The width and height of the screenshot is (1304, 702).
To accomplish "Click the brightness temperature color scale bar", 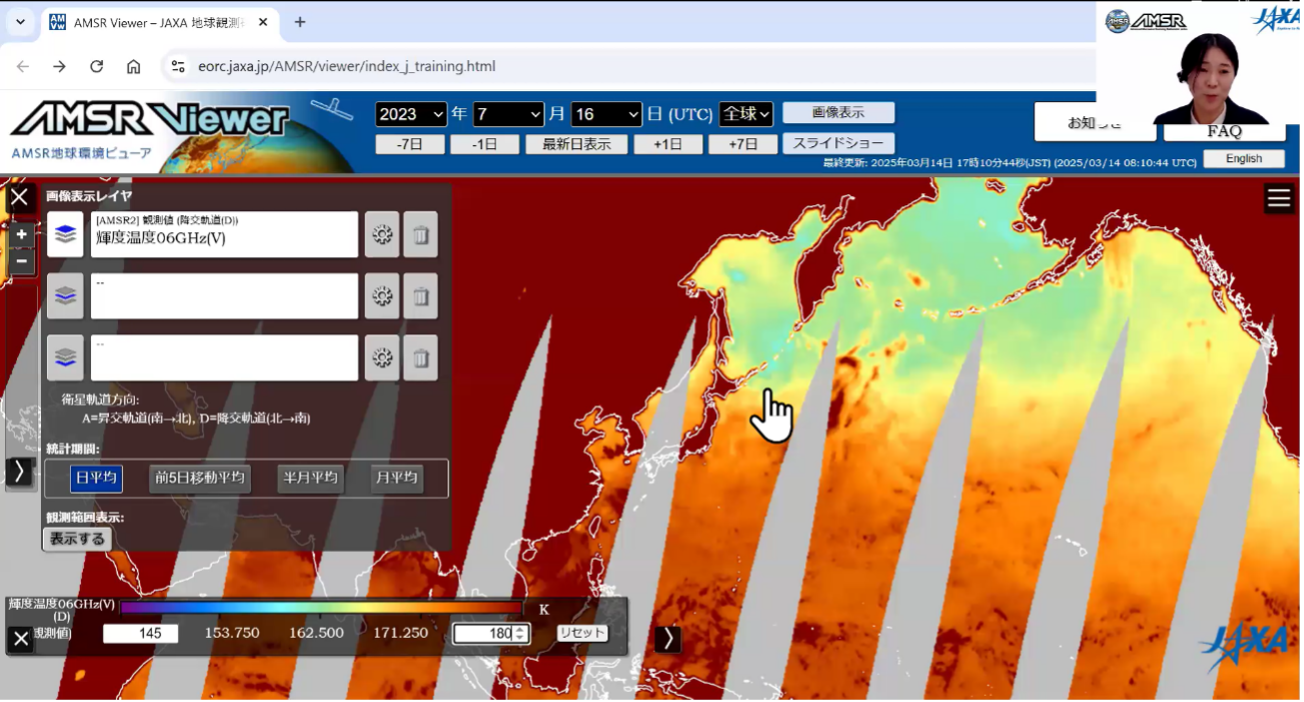I will point(320,607).
